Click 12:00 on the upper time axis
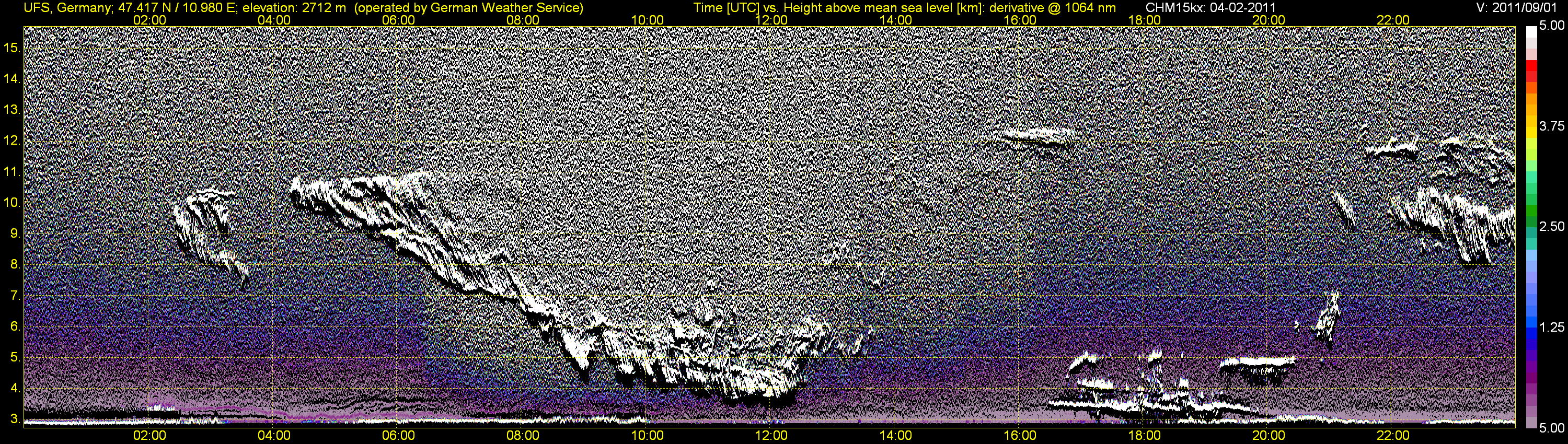The height and width of the screenshot is (444, 1568). (771, 20)
